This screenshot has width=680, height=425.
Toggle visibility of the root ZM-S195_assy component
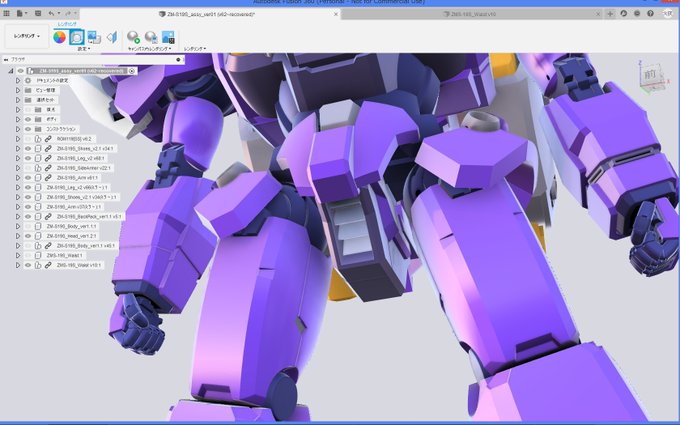[20, 71]
